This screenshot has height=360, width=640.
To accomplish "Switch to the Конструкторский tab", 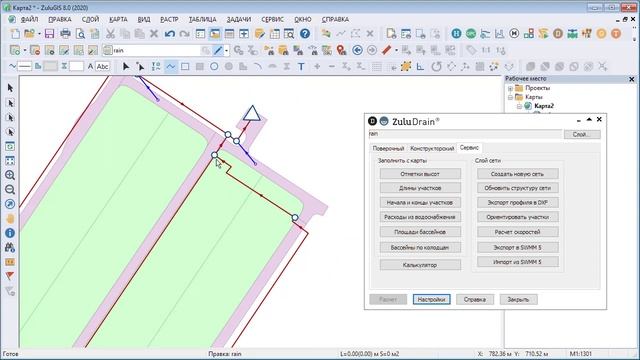I will tap(432, 149).
